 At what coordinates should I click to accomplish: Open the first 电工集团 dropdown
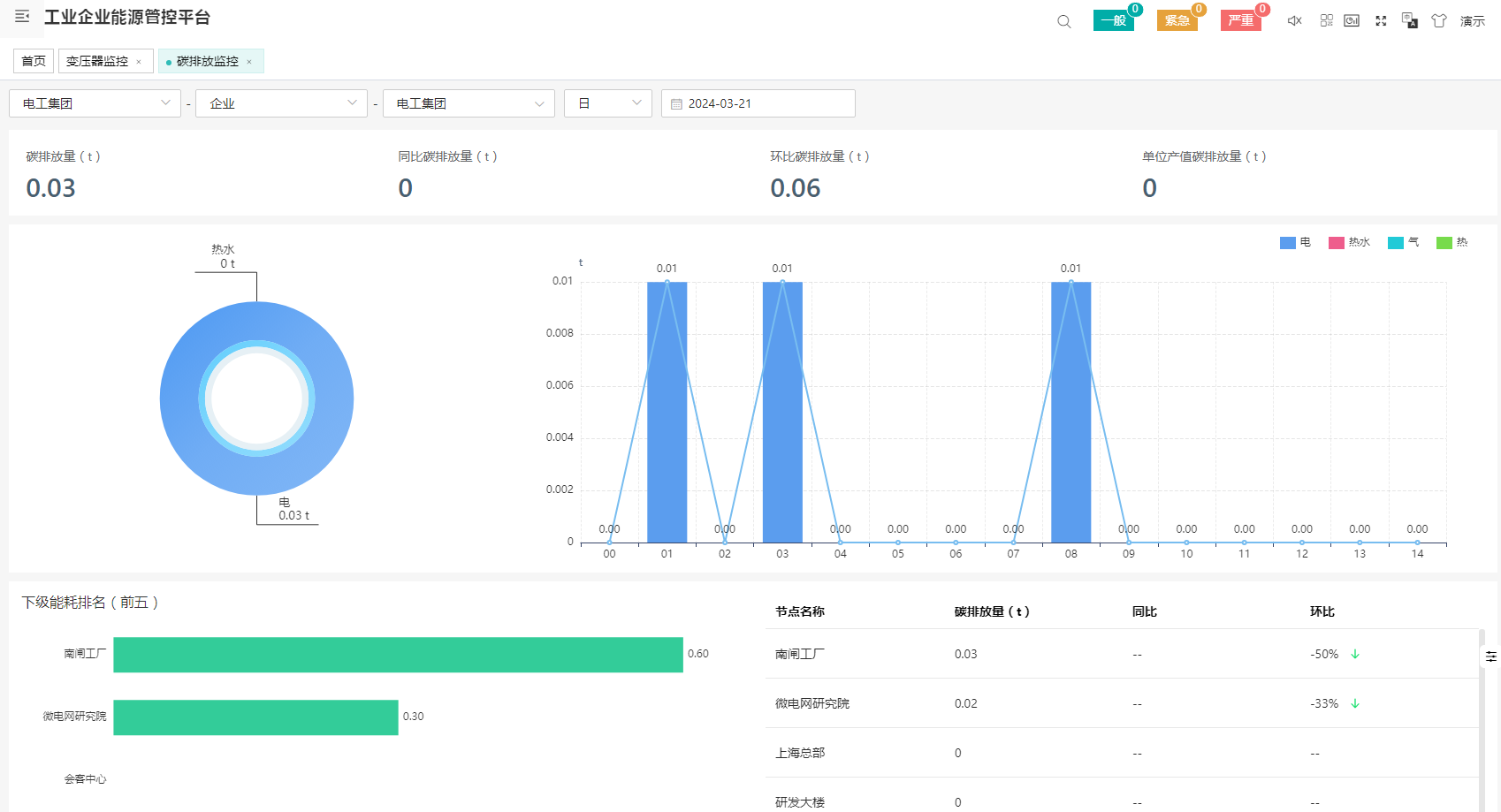95,103
